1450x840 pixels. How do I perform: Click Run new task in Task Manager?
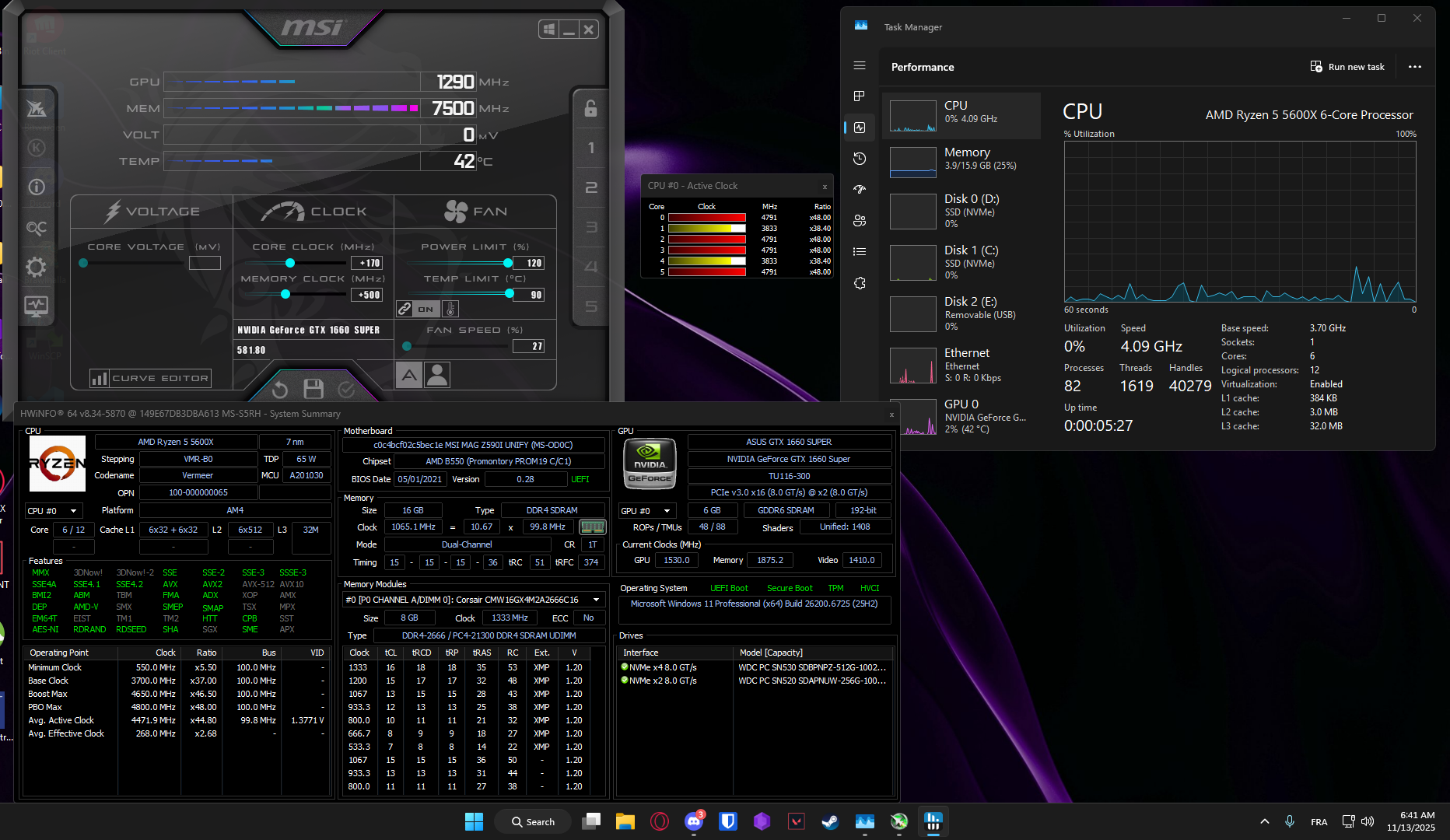[1347, 67]
